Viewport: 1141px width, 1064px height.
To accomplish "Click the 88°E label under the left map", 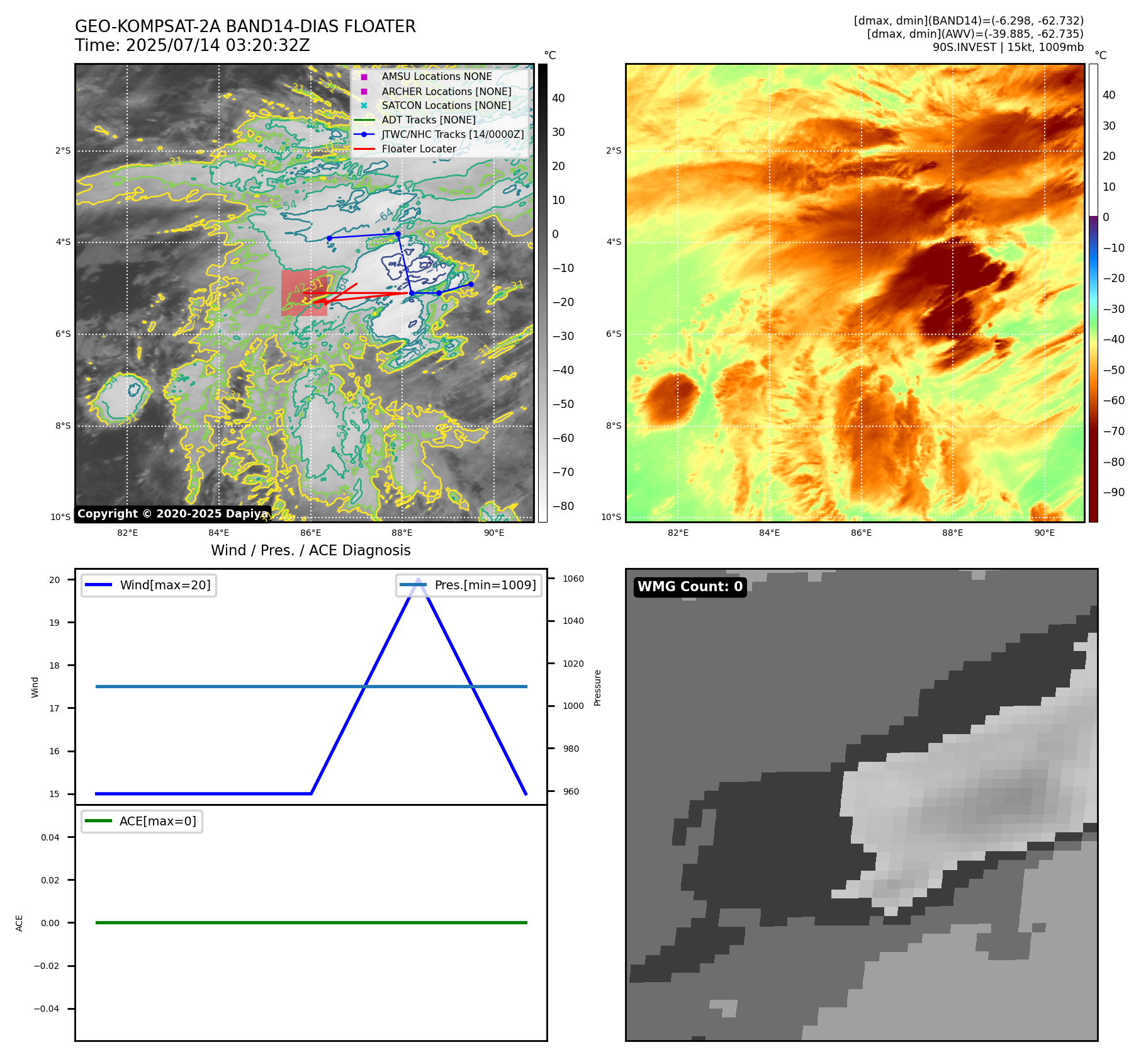I will pos(402,533).
